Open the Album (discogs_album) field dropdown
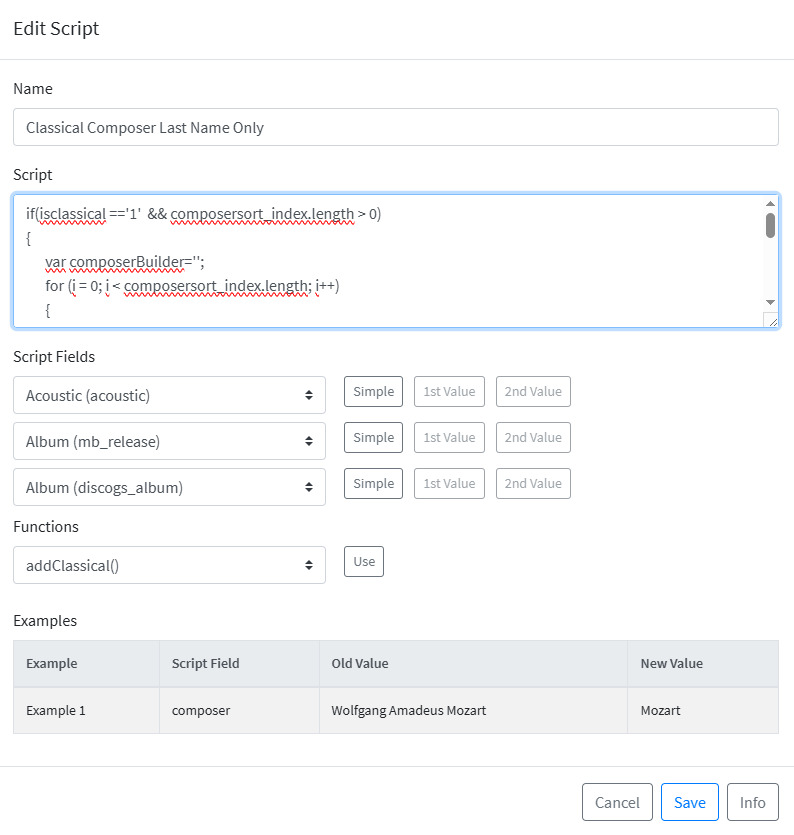 [169, 487]
